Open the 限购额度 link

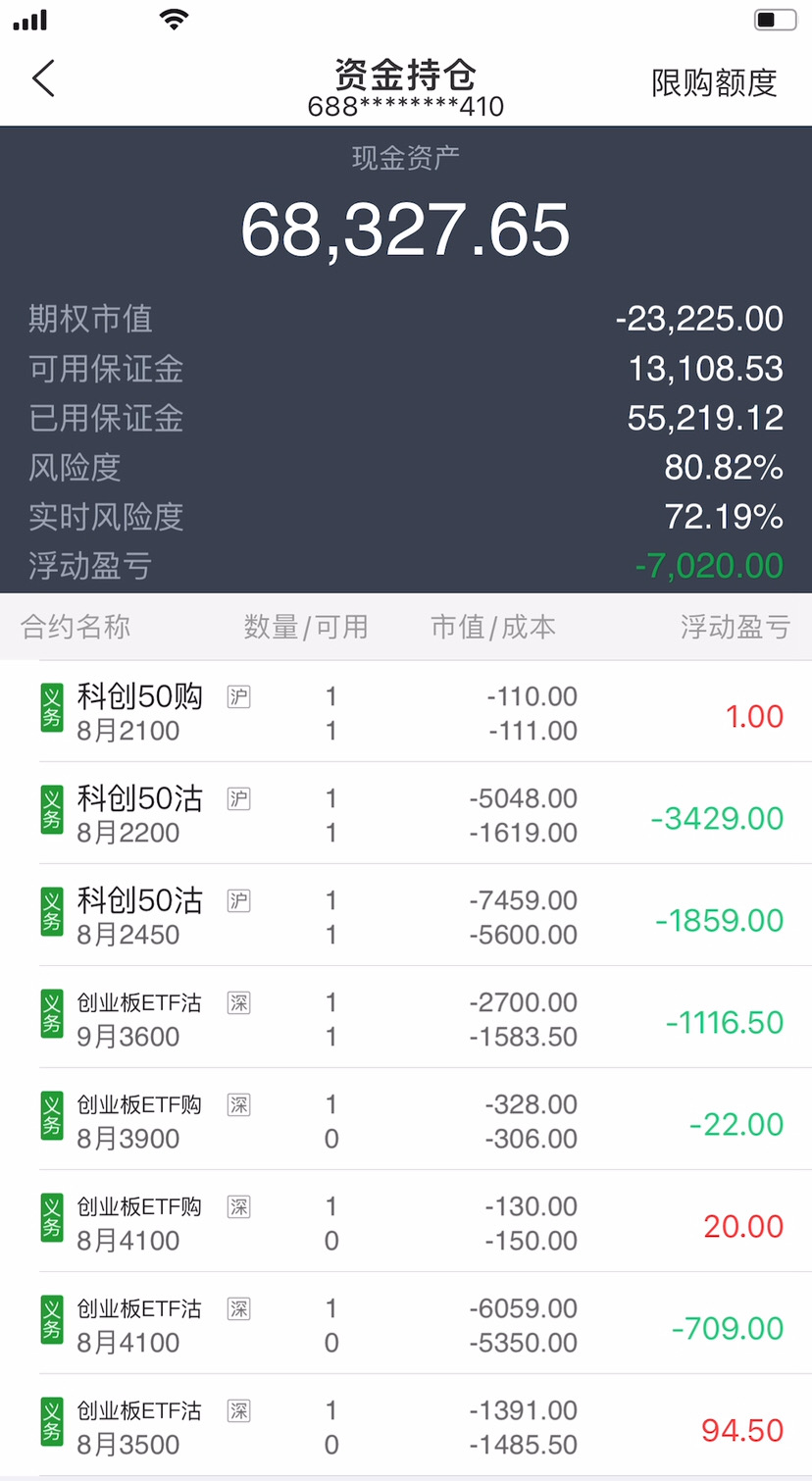pos(714,82)
